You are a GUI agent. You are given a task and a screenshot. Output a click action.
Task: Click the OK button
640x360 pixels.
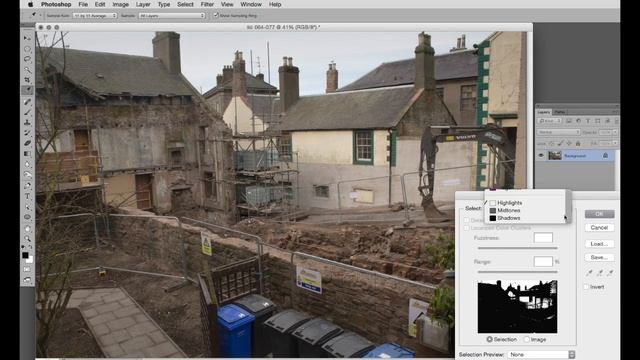599,214
